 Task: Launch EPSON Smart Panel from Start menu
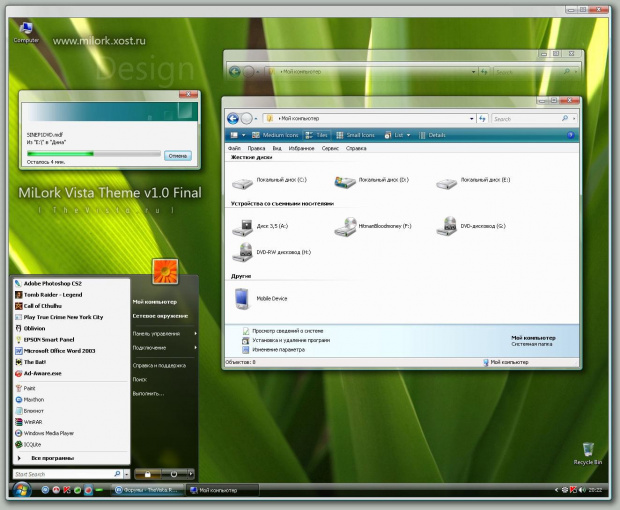[x=49, y=339]
